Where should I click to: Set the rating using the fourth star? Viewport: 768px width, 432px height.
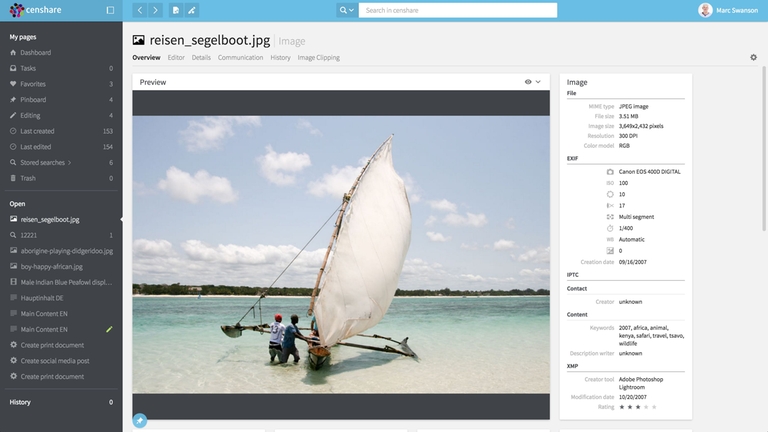(645, 407)
